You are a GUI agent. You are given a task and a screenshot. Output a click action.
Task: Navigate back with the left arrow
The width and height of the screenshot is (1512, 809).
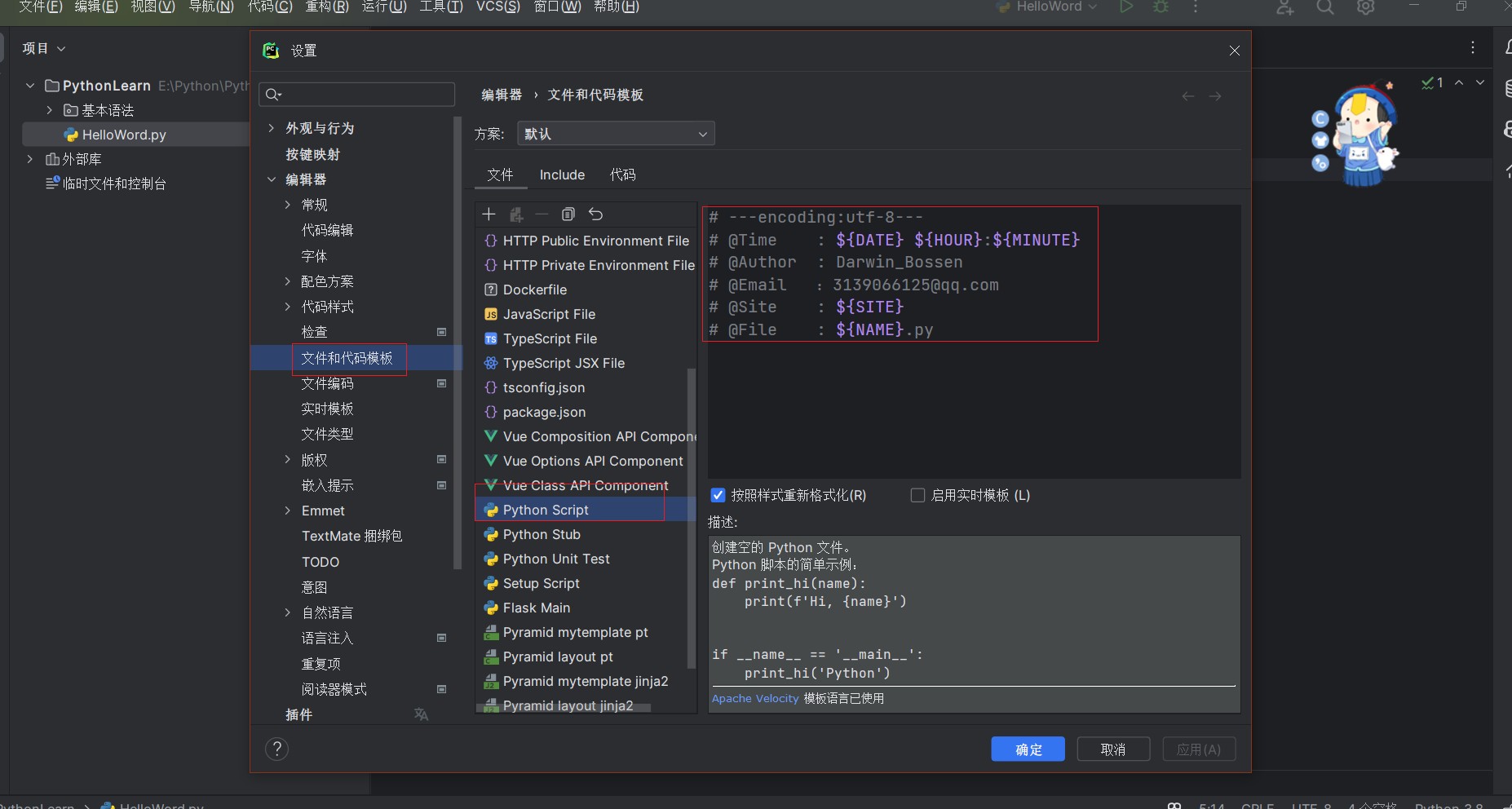pos(1188,96)
